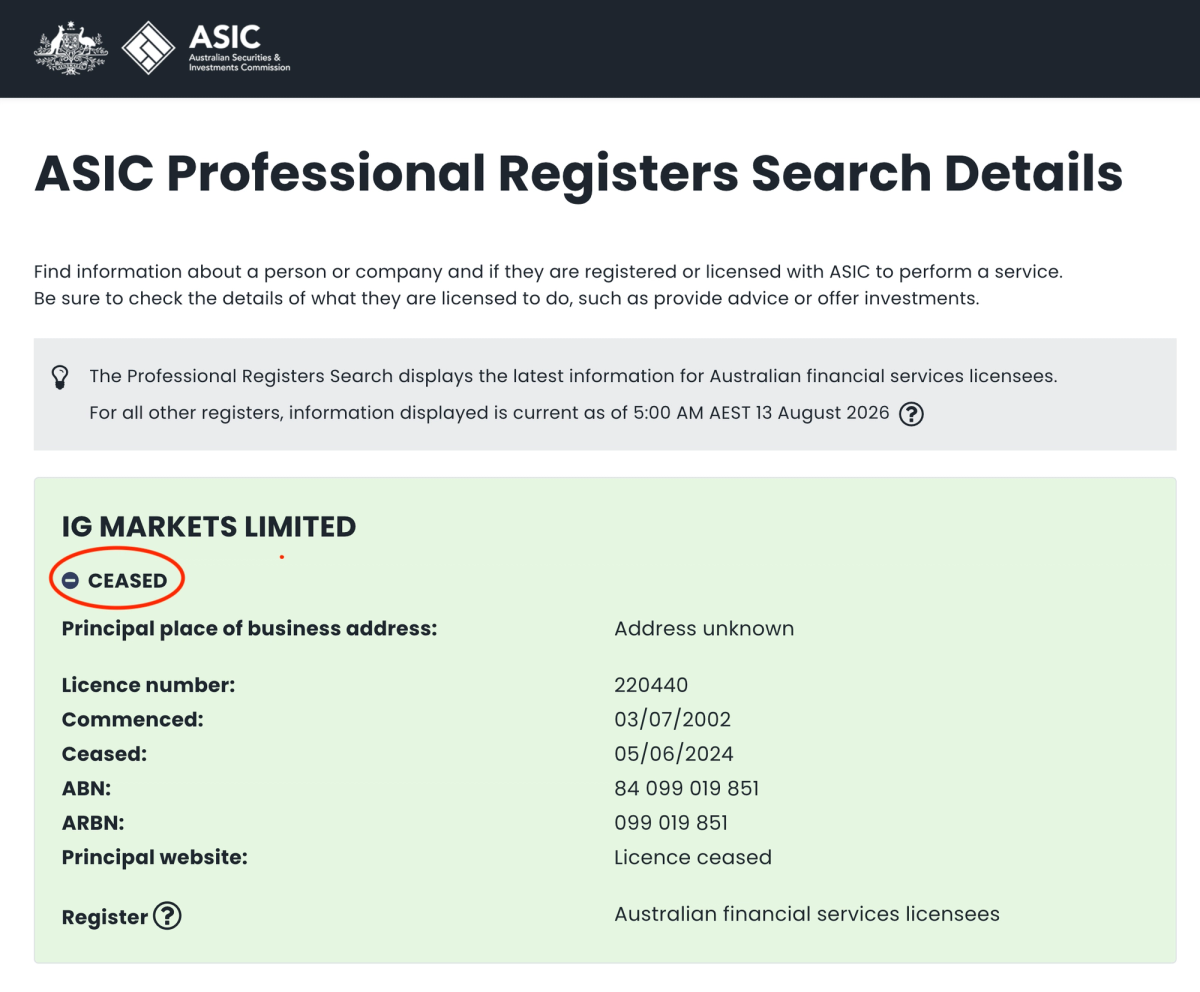The height and width of the screenshot is (992, 1200).
Task: Click the ASIC logo in header
Action: click(206, 48)
